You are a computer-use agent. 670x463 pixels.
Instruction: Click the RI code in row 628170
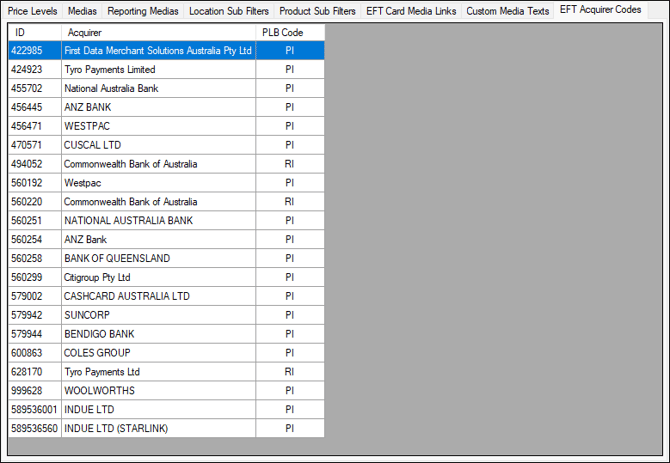pos(290,371)
